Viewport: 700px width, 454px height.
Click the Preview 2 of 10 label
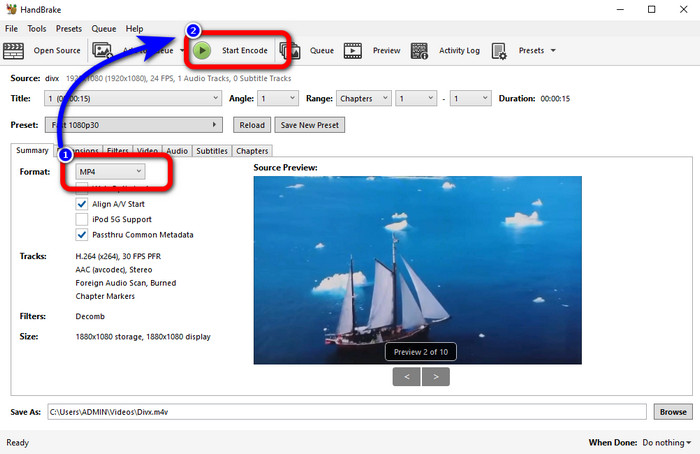(421, 352)
